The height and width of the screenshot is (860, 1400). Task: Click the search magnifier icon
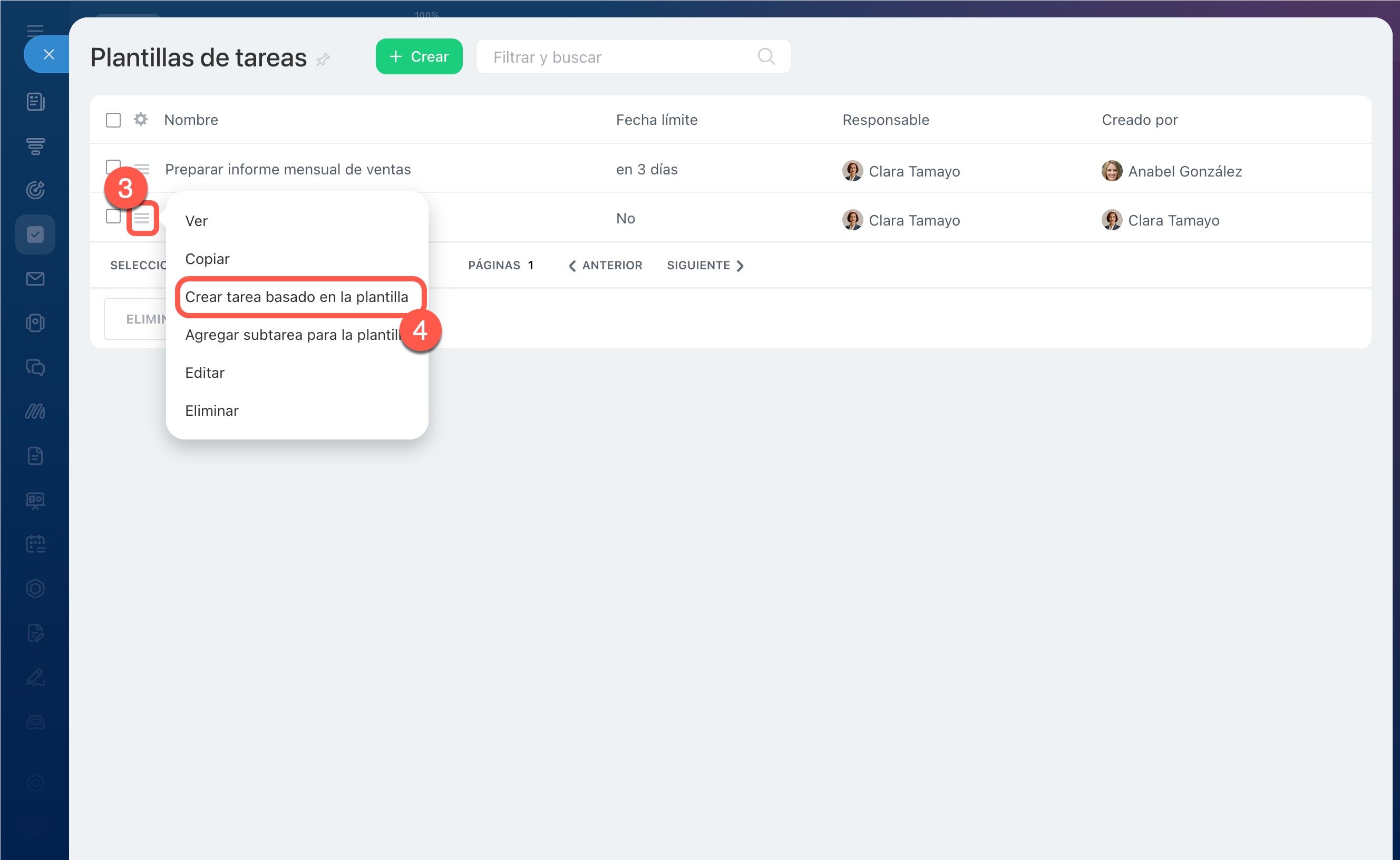(x=766, y=56)
